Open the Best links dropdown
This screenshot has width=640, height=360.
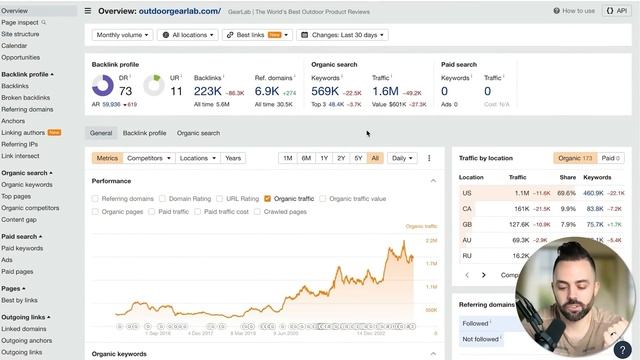click(x=257, y=35)
